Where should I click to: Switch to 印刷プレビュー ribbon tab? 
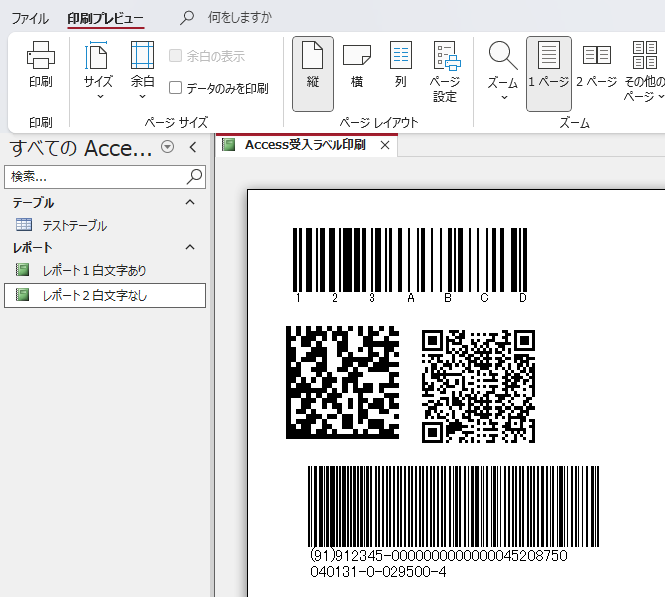point(105,19)
